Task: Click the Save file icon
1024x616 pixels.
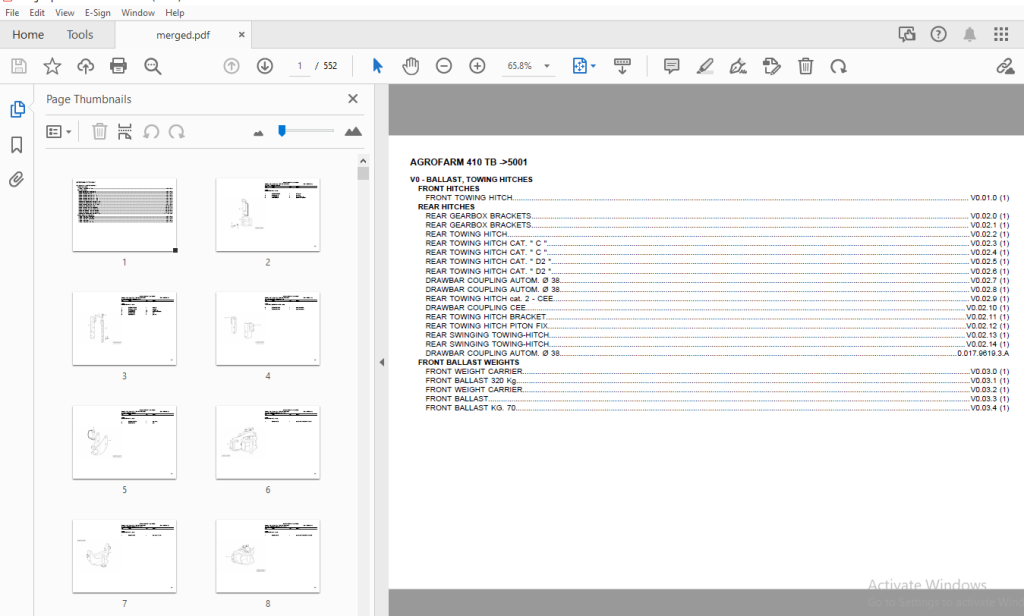Action: coord(19,66)
